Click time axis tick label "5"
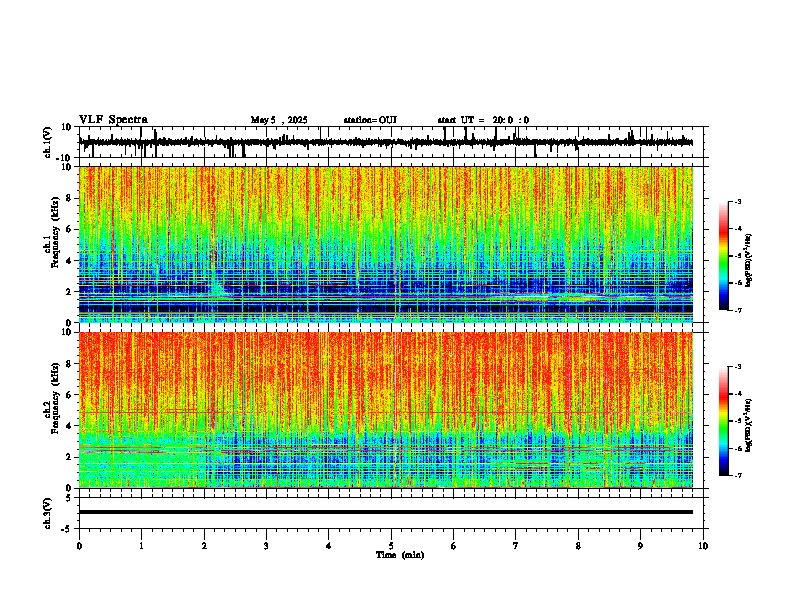Screen dimensions: 792x612 coord(391,546)
